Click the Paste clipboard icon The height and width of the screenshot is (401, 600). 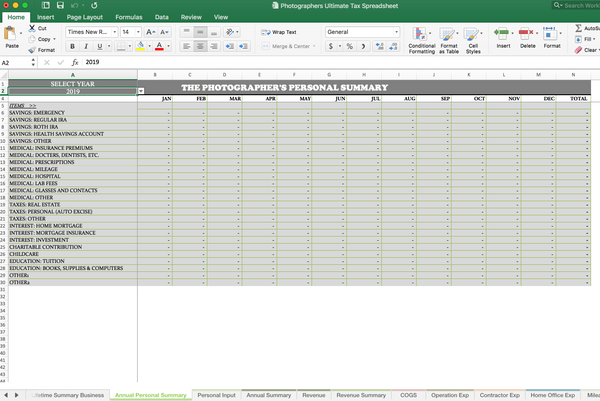point(10,34)
